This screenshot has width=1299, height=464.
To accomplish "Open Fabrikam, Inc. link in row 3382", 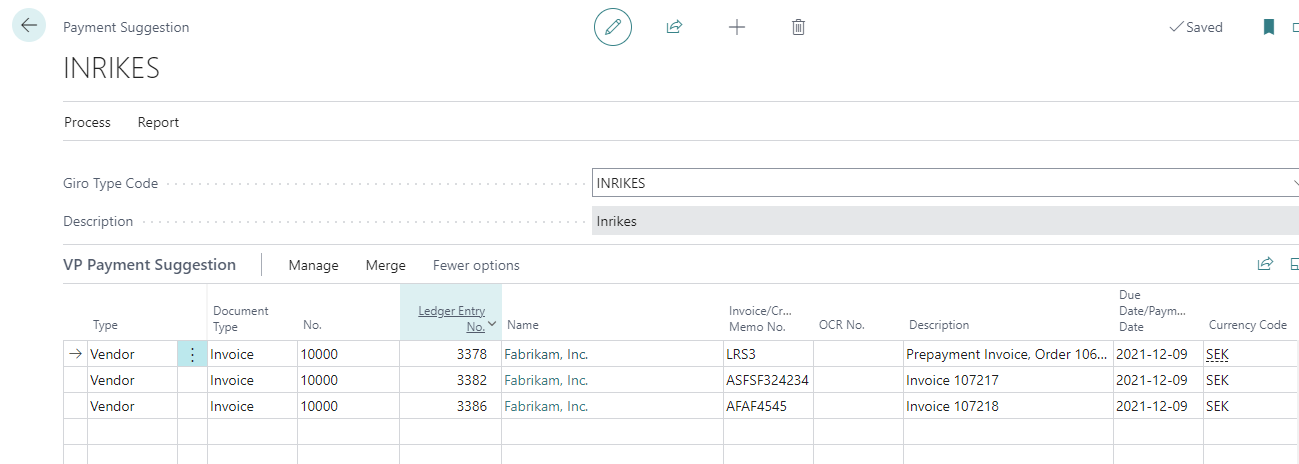I will [x=546, y=380].
